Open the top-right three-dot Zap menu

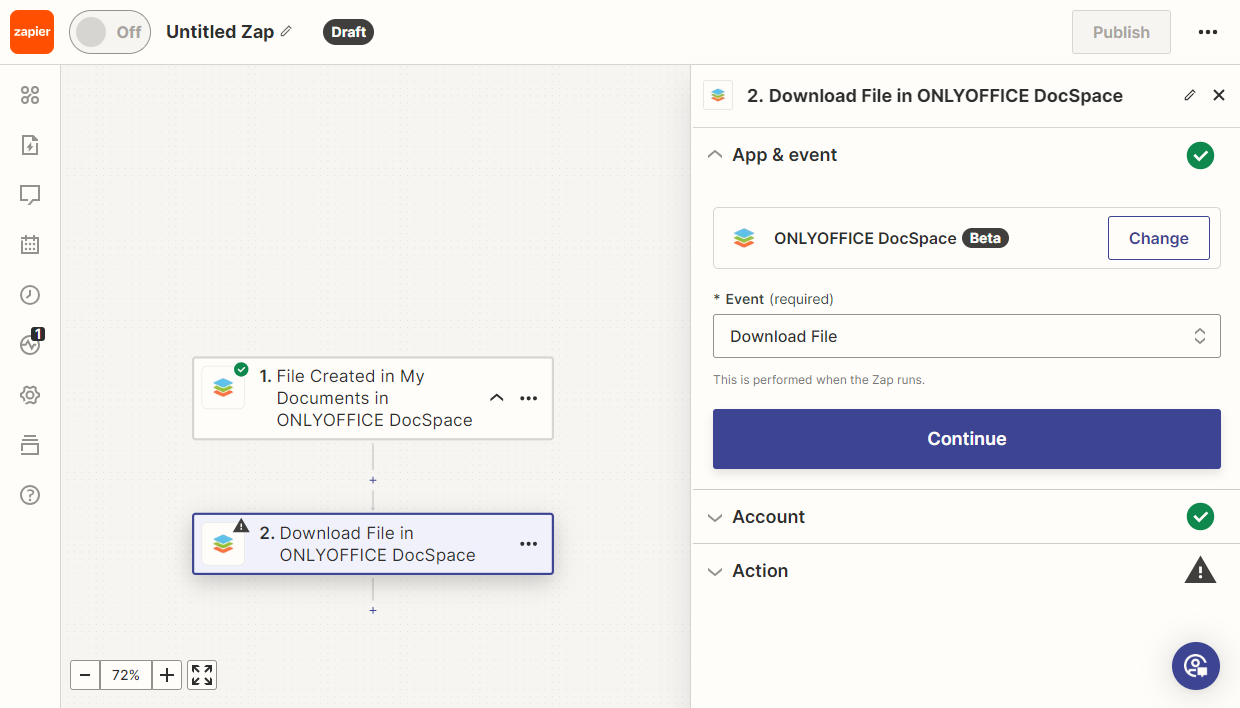pyautogui.click(x=1208, y=32)
